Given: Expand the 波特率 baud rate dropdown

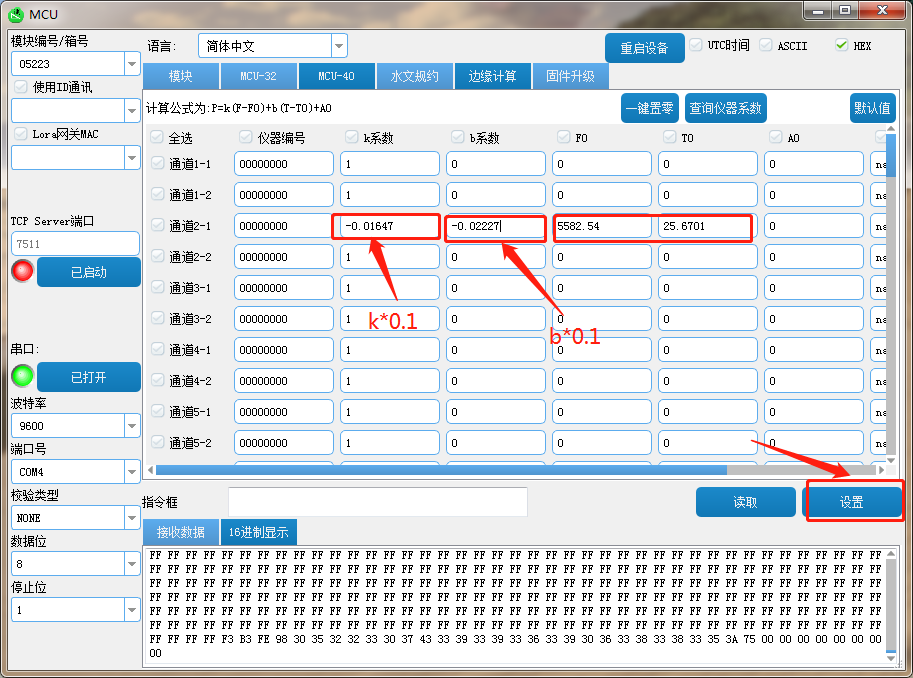Looking at the screenshot, I should 132,425.
